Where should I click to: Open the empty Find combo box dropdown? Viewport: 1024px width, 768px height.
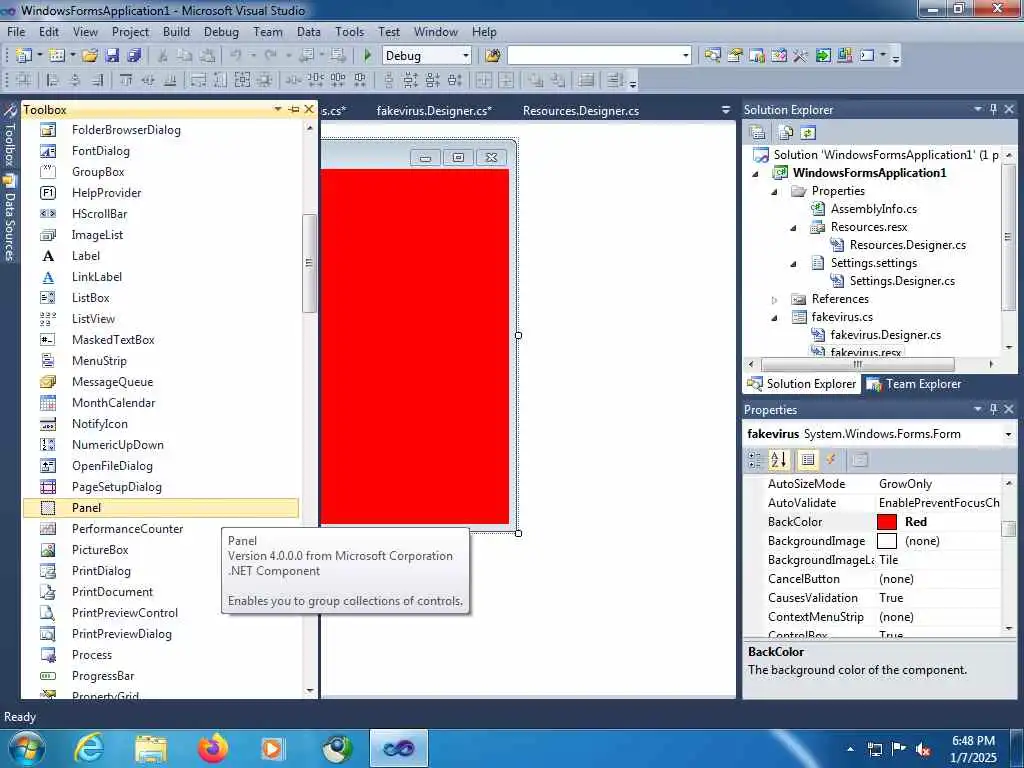click(x=685, y=56)
